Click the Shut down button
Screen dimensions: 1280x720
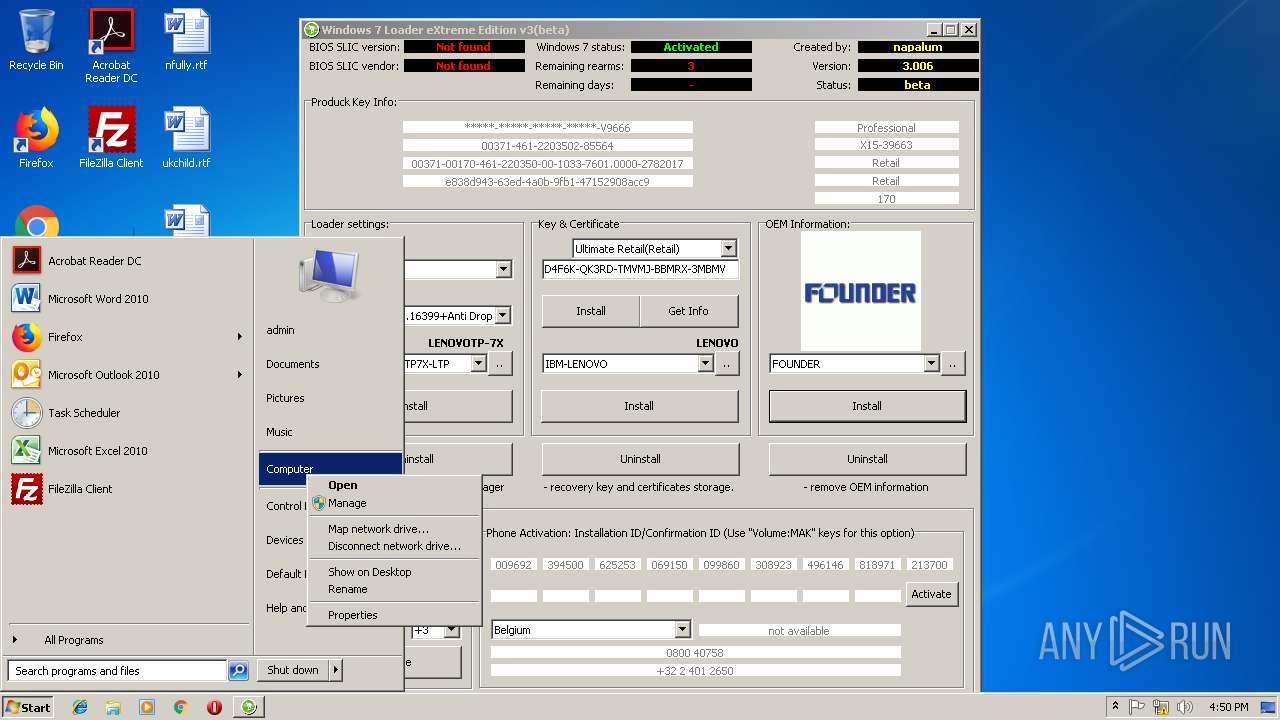pyautogui.click(x=293, y=670)
